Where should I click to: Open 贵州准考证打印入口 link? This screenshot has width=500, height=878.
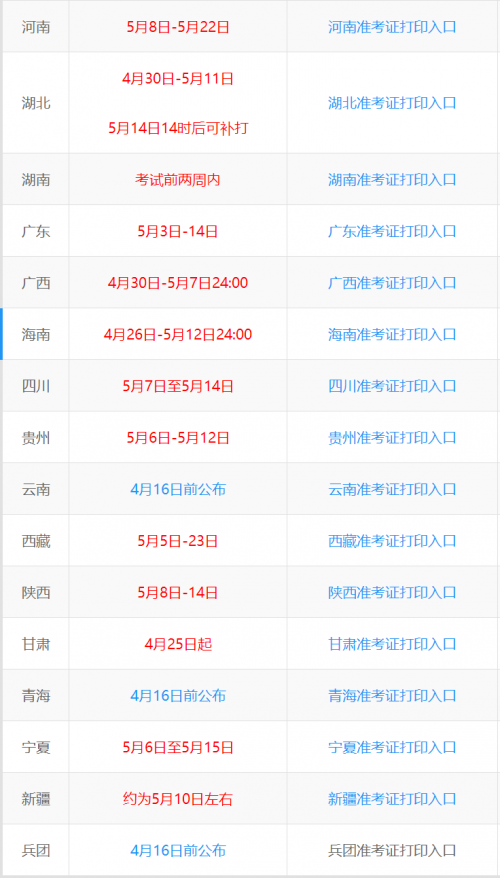tap(392, 437)
